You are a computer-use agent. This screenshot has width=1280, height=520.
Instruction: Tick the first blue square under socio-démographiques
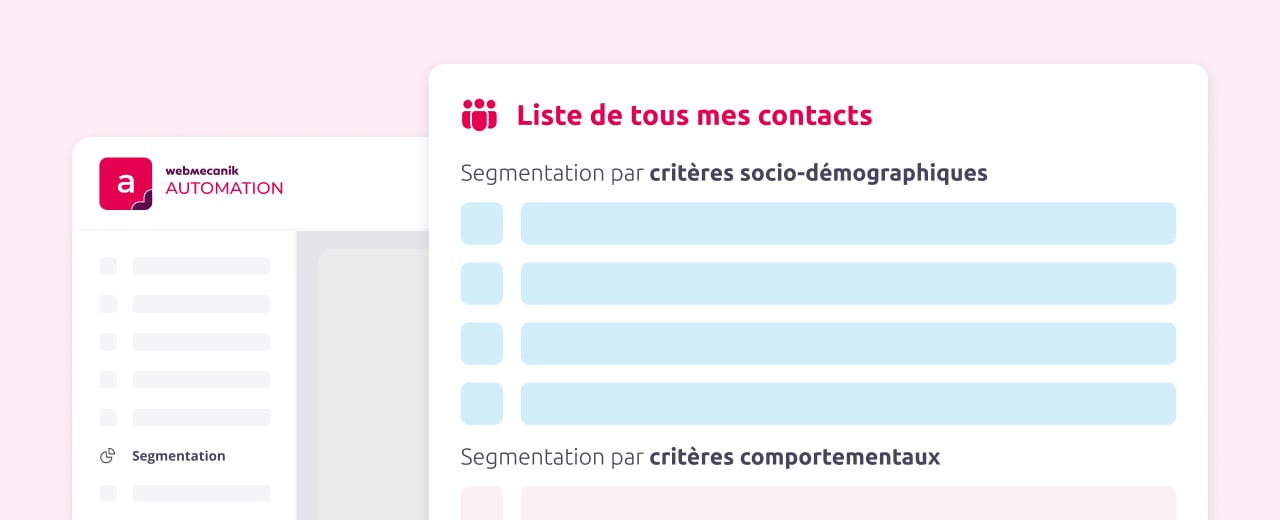point(481,223)
